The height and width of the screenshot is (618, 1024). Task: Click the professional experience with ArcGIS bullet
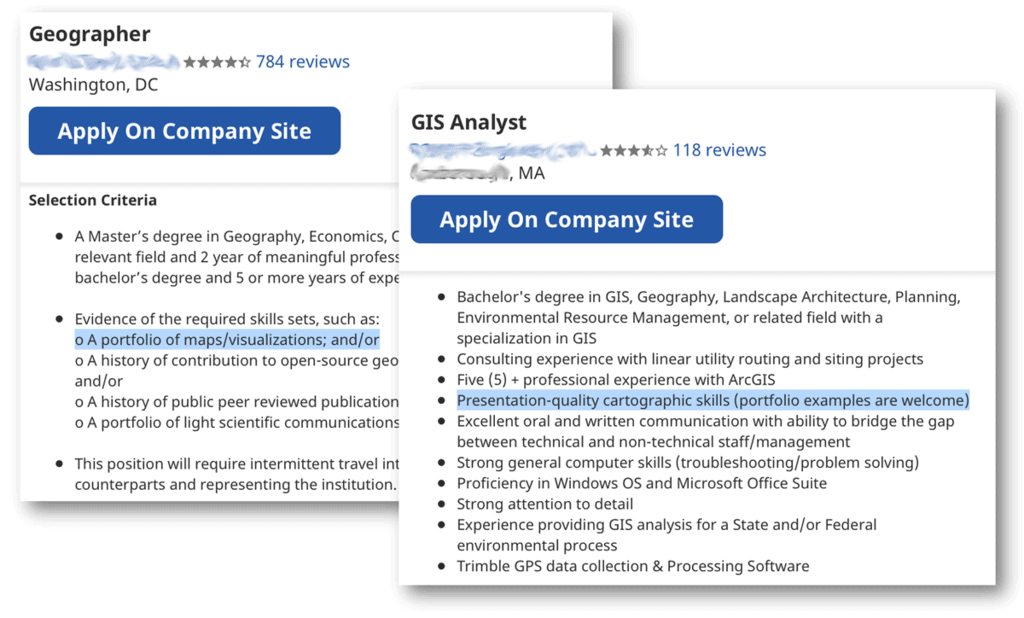point(615,380)
